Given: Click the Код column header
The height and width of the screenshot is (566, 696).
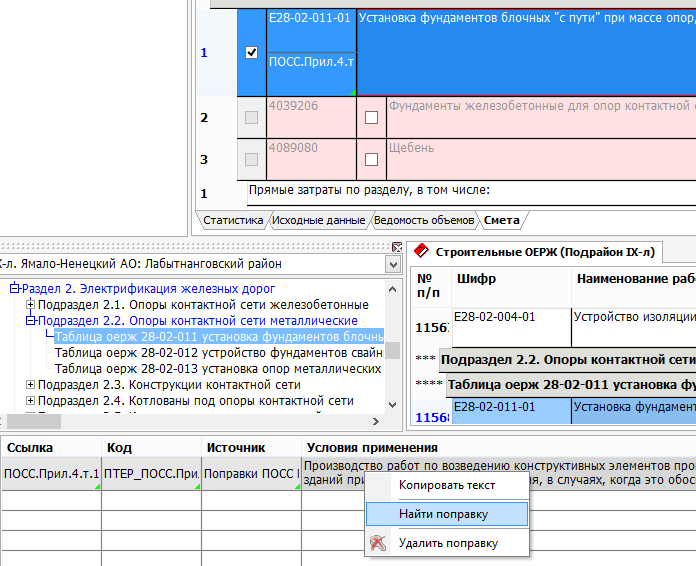Looking at the screenshot, I should click(151, 447).
